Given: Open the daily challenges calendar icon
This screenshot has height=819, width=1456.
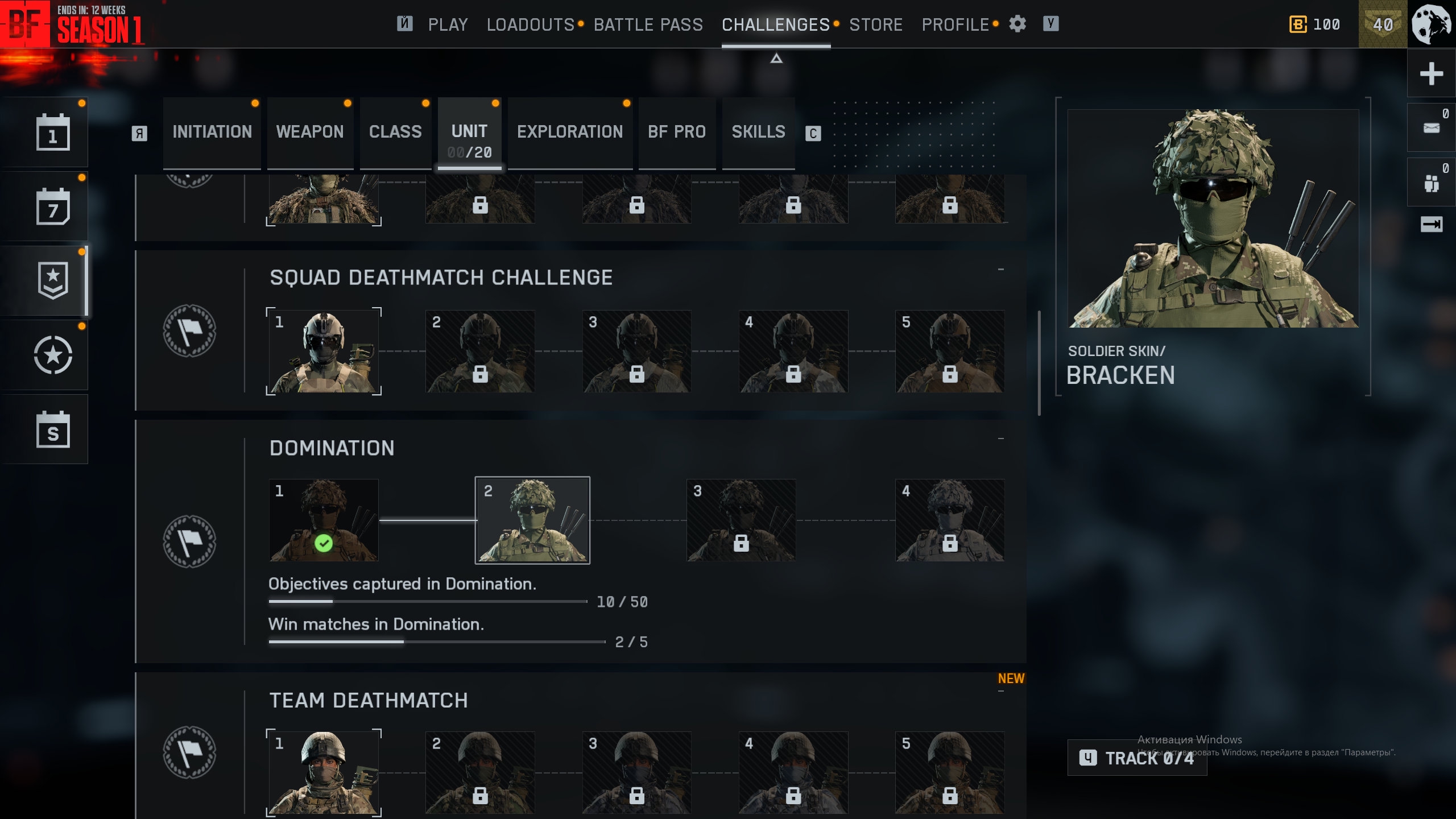Looking at the screenshot, I should point(53,133).
